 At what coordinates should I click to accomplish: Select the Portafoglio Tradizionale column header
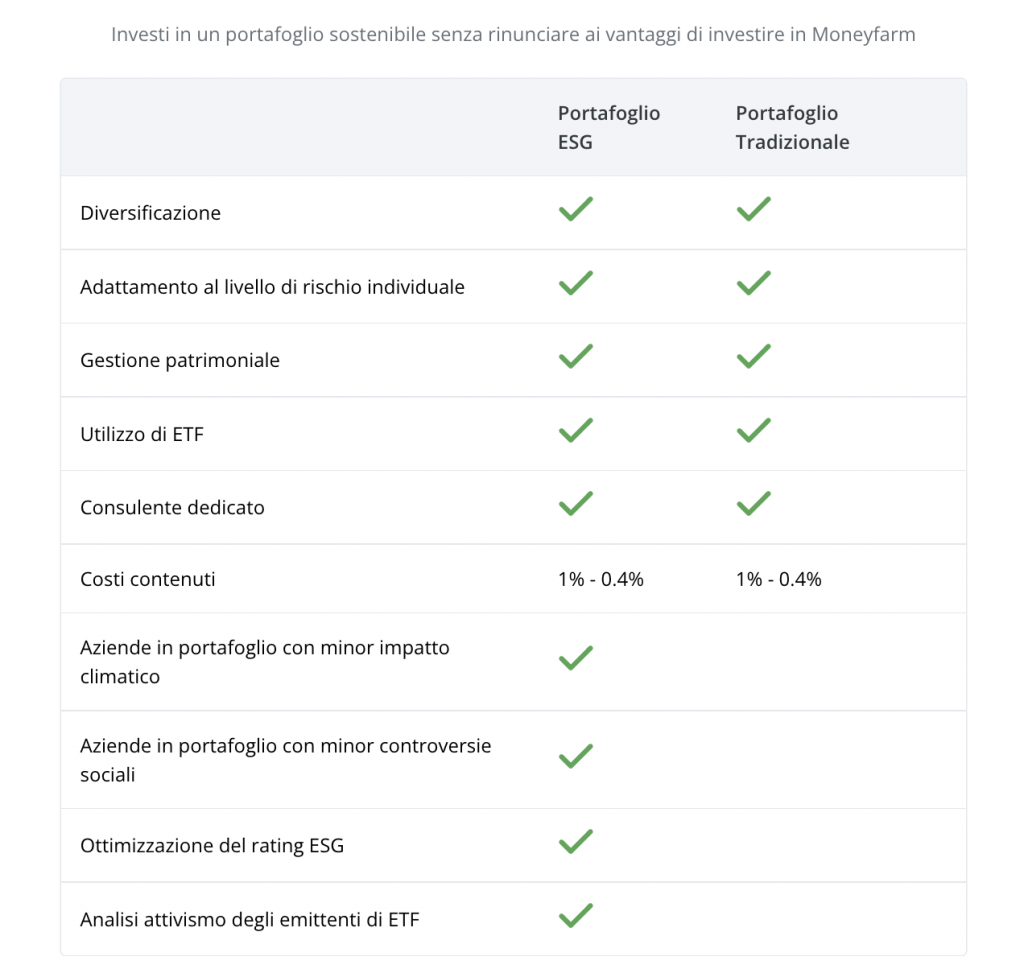tap(792, 127)
